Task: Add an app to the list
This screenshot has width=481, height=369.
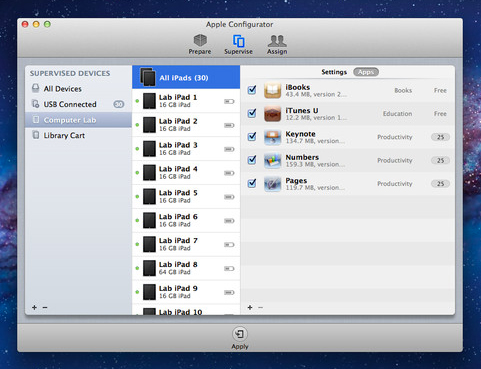Action: pos(250,307)
